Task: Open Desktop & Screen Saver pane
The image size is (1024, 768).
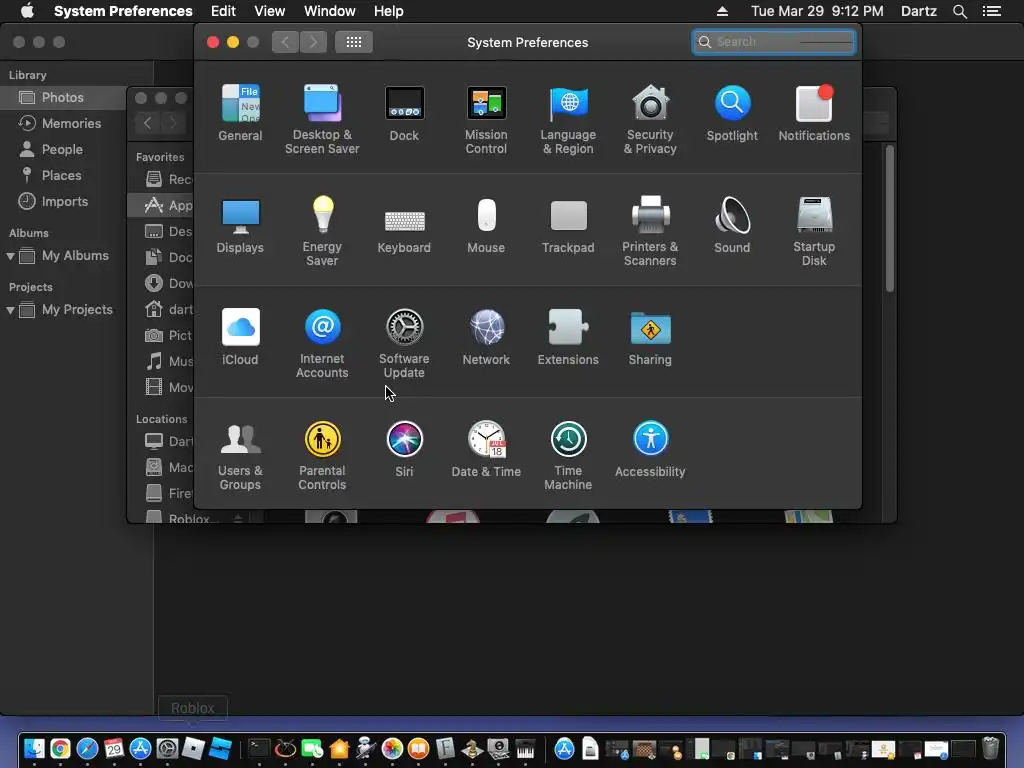Action: (322, 120)
